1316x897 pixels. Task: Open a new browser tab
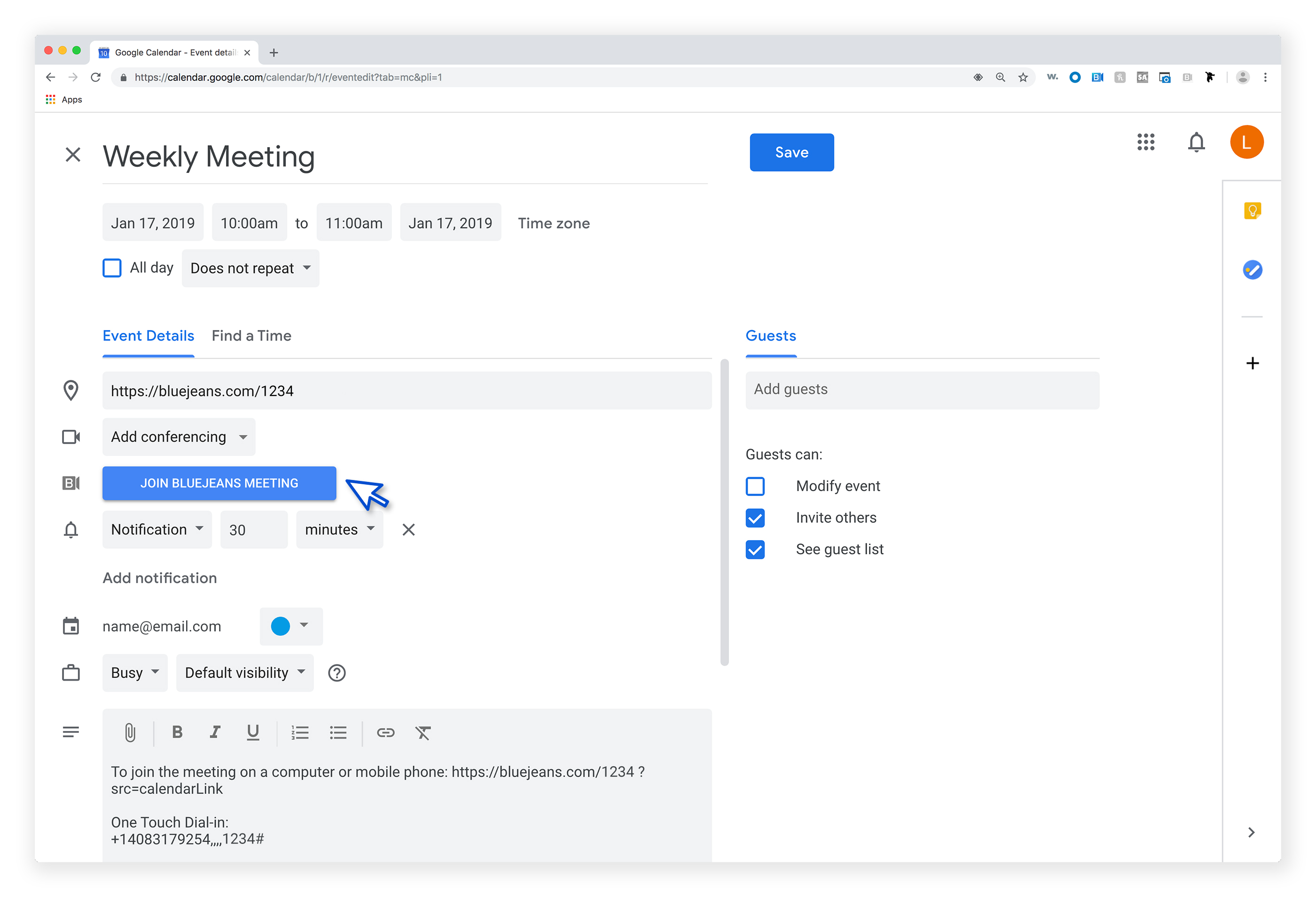pyautogui.click(x=274, y=53)
